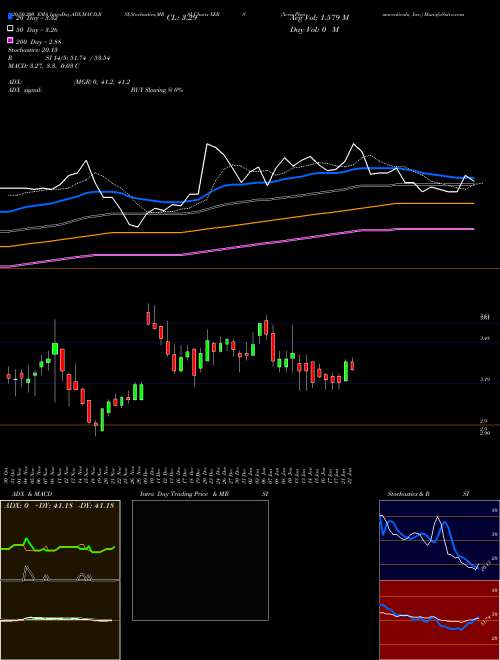500x660 pixels.
Task: Click the 'CL: 3.29' closing price label
Action: pyautogui.click(x=182, y=18)
